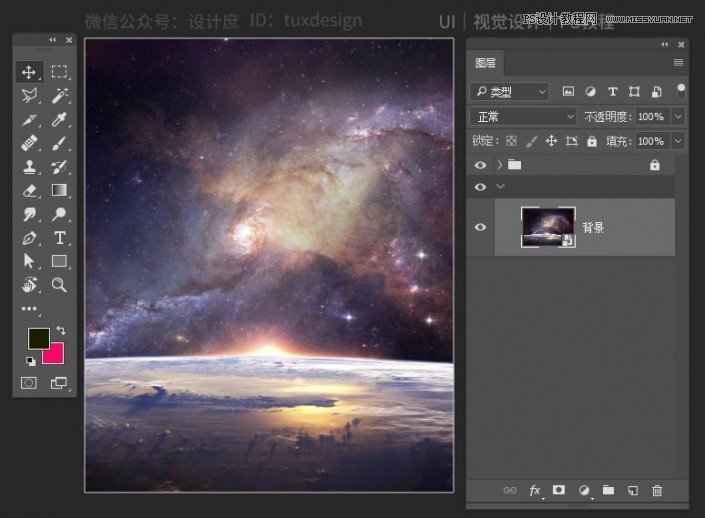Create a new layer

tap(633, 490)
